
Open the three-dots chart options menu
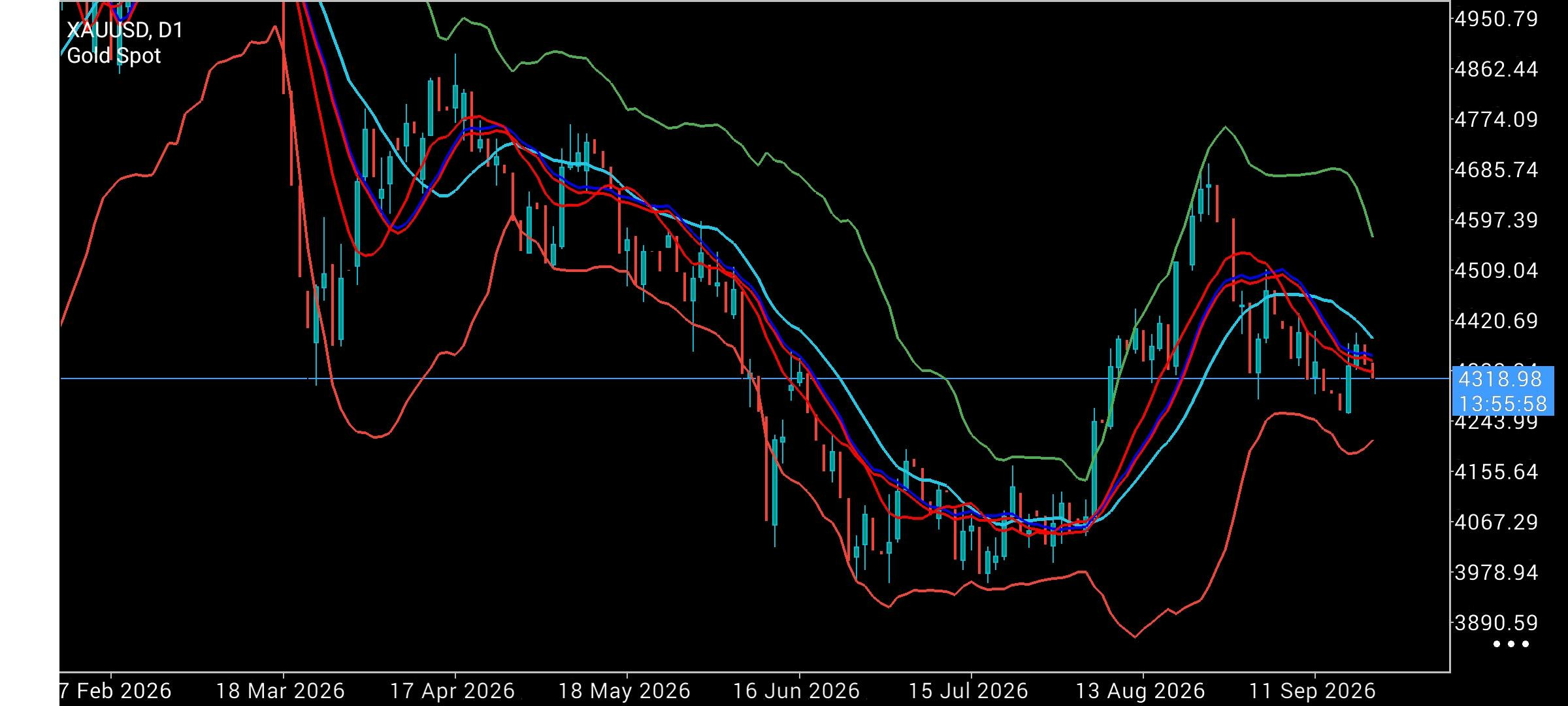coord(1511,644)
